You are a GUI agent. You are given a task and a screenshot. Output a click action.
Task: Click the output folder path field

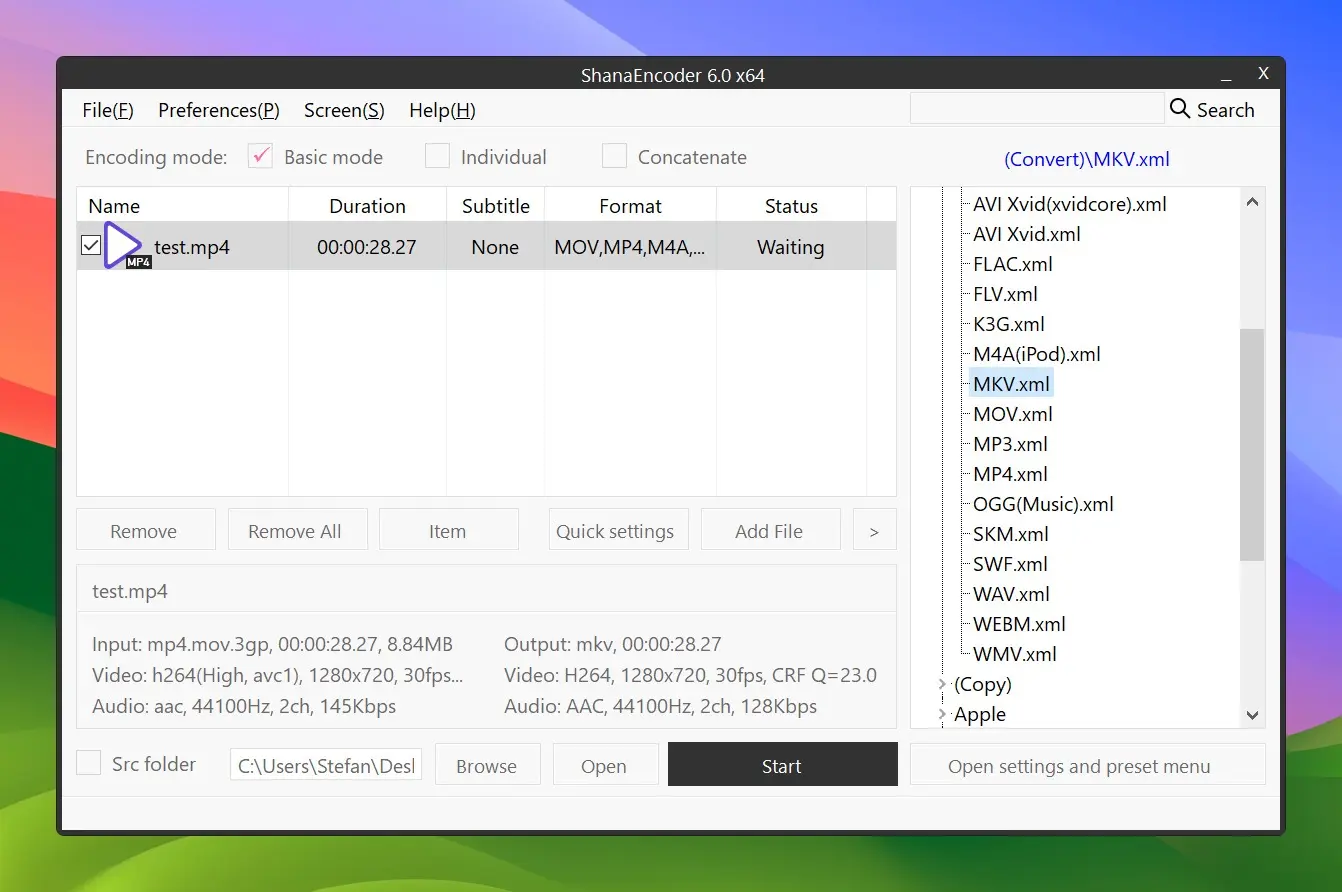(x=326, y=766)
